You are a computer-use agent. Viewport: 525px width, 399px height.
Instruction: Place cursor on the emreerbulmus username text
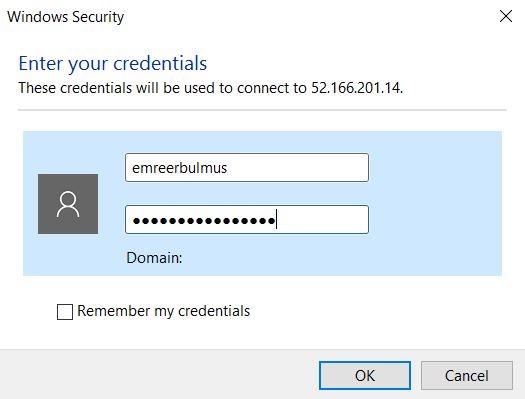click(x=179, y=168)
